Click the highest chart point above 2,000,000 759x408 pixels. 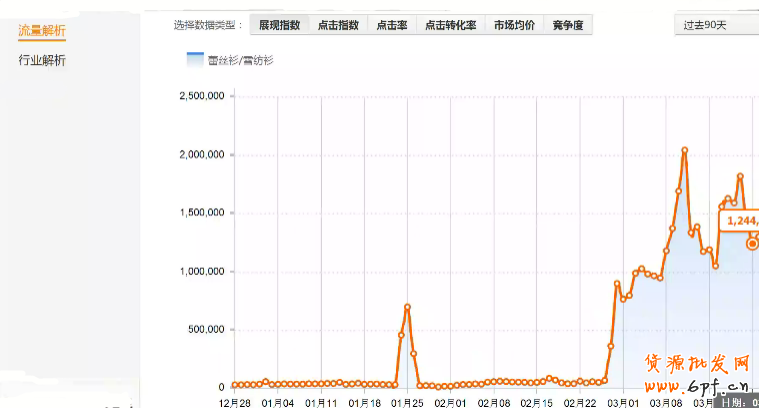684,150
